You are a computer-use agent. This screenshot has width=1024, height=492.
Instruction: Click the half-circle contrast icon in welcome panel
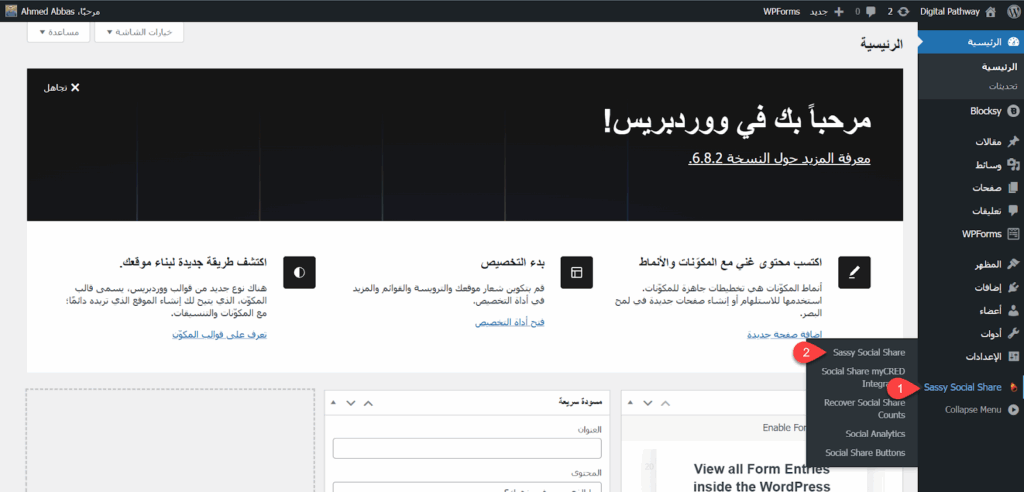pos(299,272)
